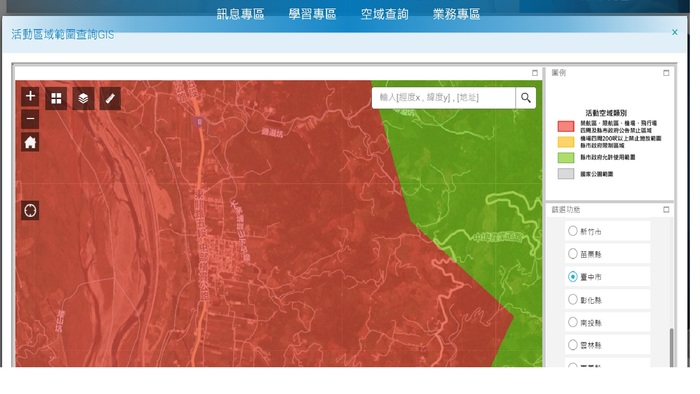Focus the coordinate or address search field
The height and width of the screenshot is (394, 700).
(443, 98)
